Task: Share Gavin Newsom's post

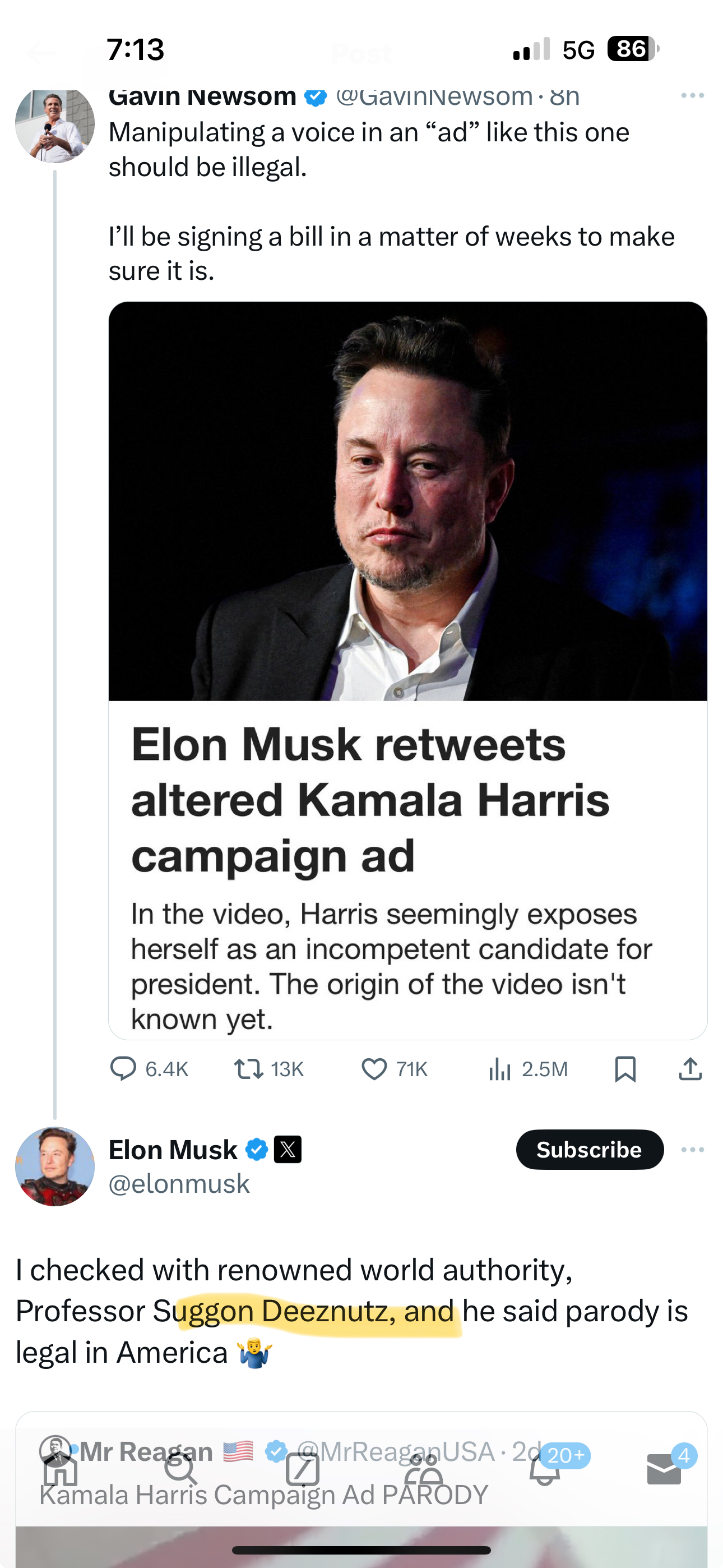Action: [x=690, y=1069]
